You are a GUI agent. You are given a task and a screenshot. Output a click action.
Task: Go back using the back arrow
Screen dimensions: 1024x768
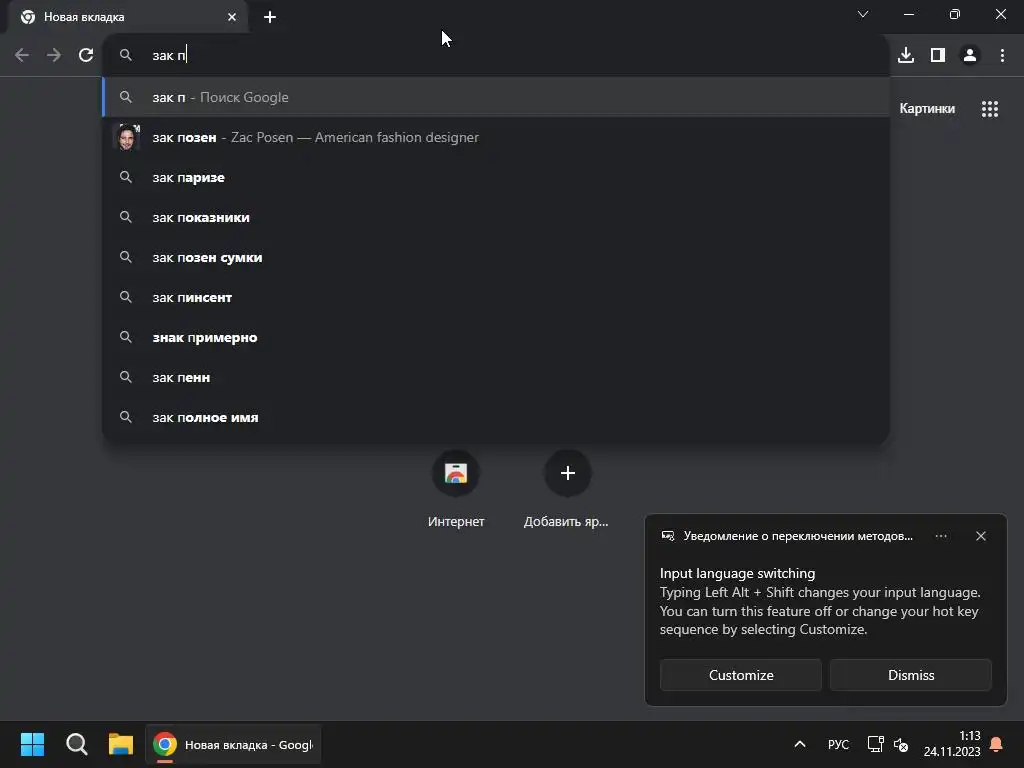point(22,55)
